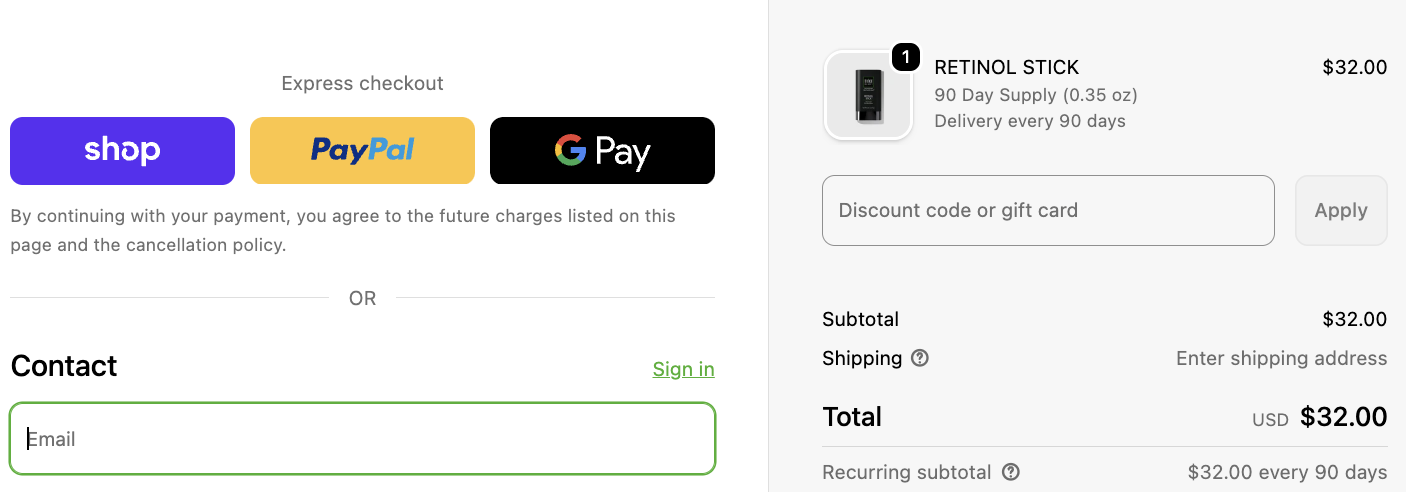Click the 'Enter shipping address' text
Viewport: 1406px width, 492px height.
click(x=1281, y=358)
